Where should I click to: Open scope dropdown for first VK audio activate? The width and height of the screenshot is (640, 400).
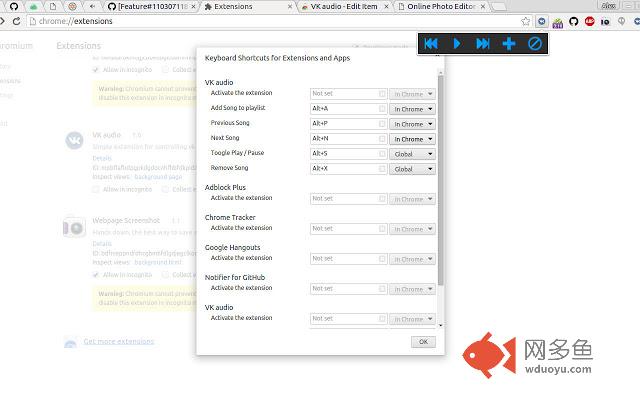pos(412,94)
